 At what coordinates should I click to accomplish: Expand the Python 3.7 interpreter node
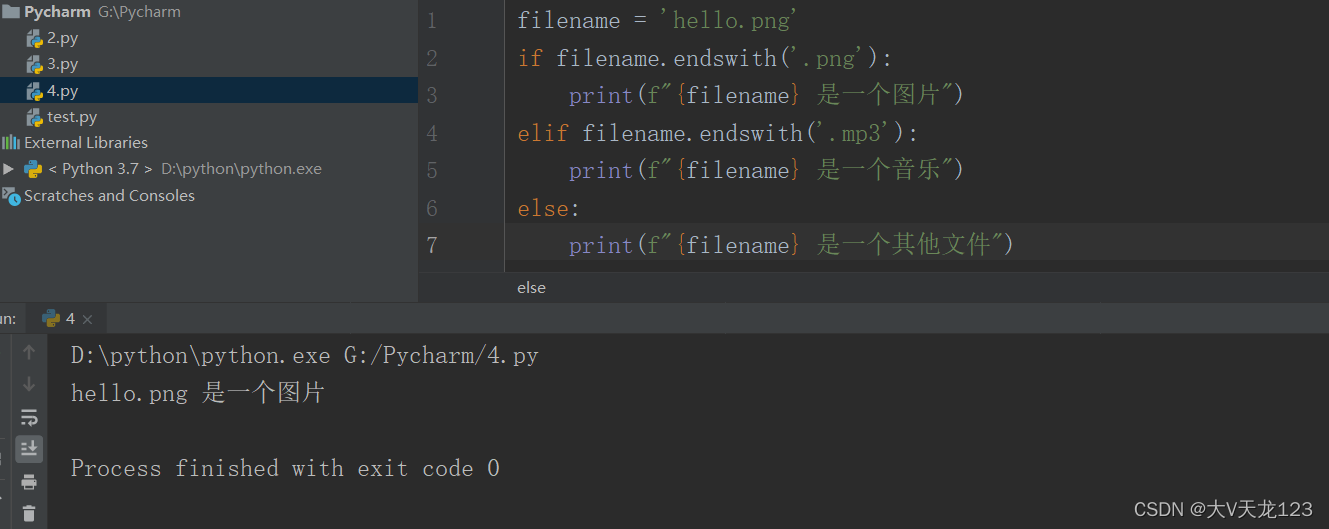(9, 169)
